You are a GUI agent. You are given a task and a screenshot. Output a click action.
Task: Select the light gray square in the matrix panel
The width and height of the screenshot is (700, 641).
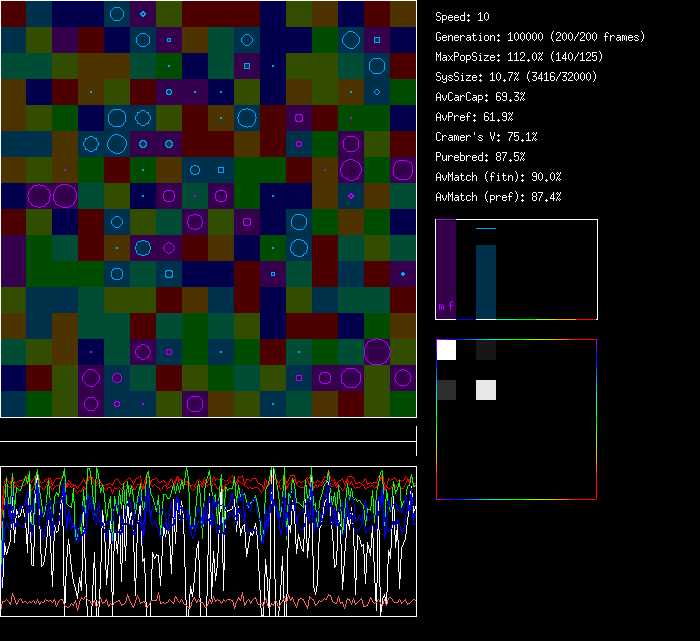click(485, 390)
